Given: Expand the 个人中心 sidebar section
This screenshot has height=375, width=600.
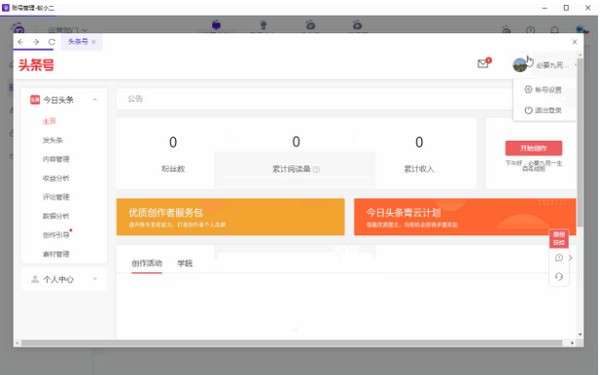Looking at the screenshot, I should 95,279.
